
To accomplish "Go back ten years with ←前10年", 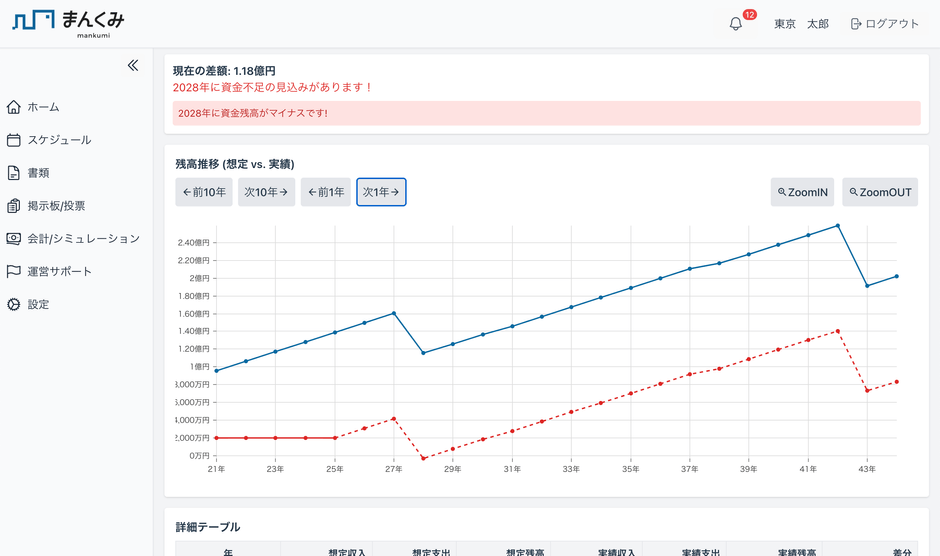I will pyautogui.click(x=203, y=192).
